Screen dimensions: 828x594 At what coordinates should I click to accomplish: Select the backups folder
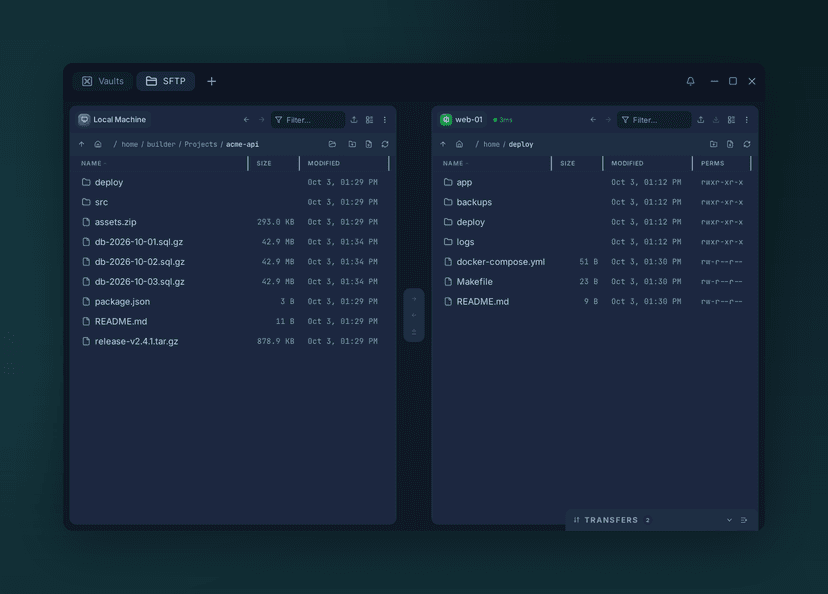coord(595,202)
